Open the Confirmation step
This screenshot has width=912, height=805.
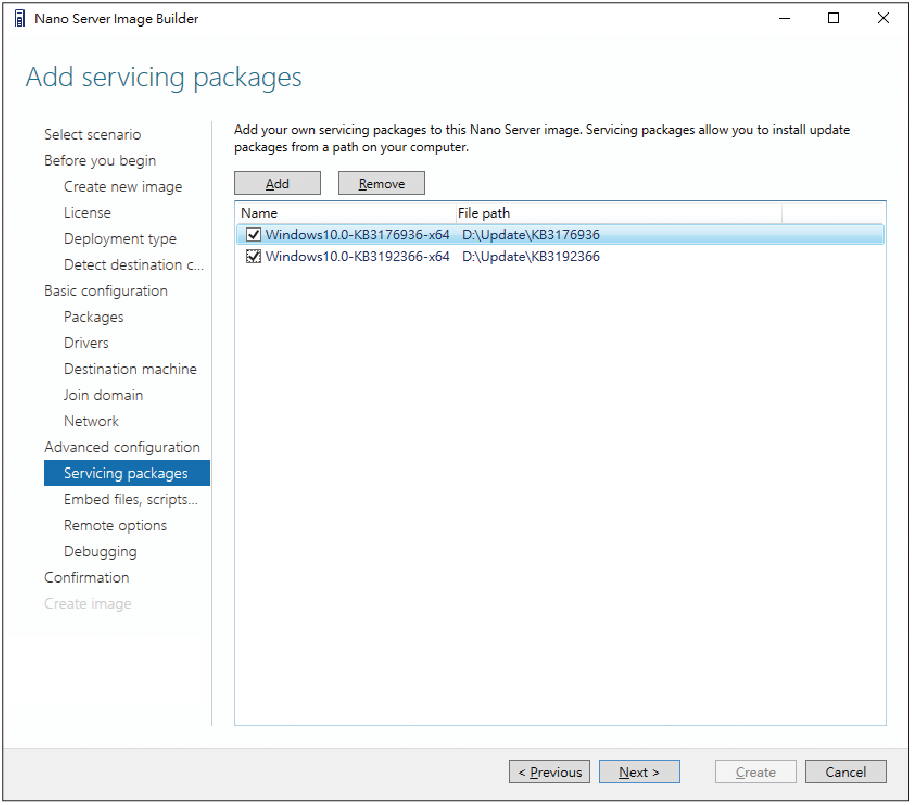[87, 578]
